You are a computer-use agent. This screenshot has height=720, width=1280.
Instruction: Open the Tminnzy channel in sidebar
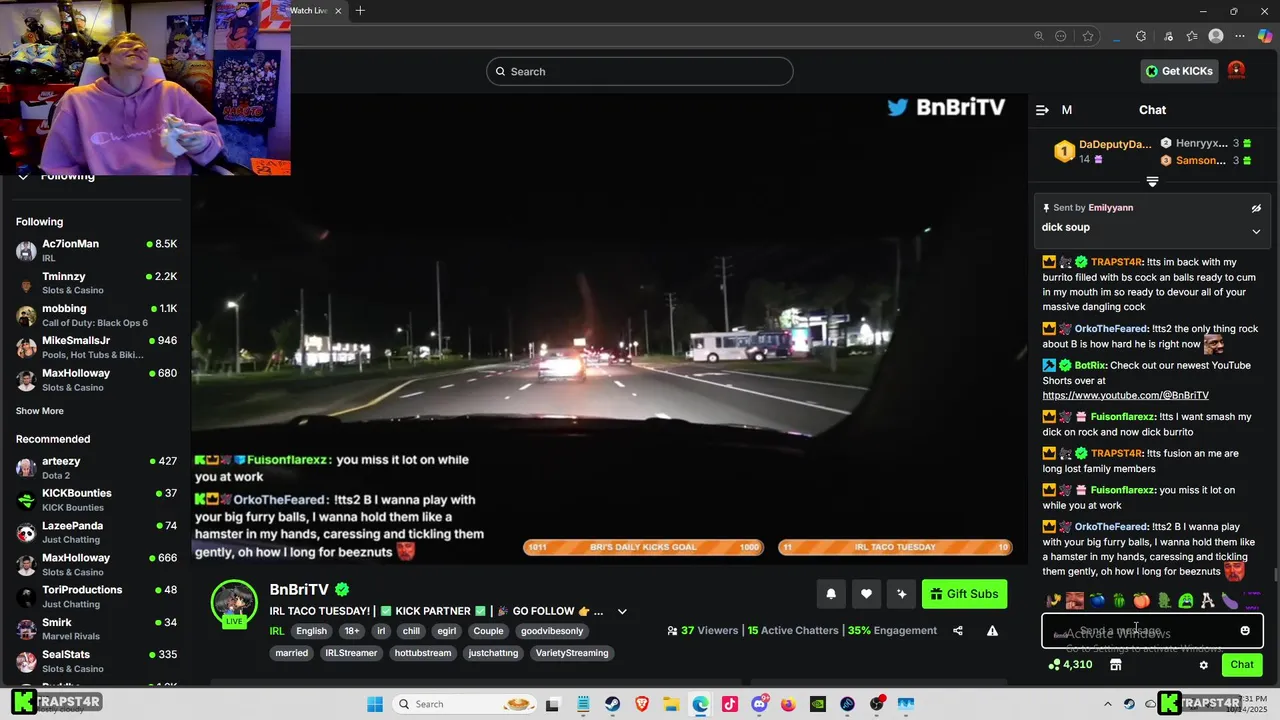[x=96, y=283]
